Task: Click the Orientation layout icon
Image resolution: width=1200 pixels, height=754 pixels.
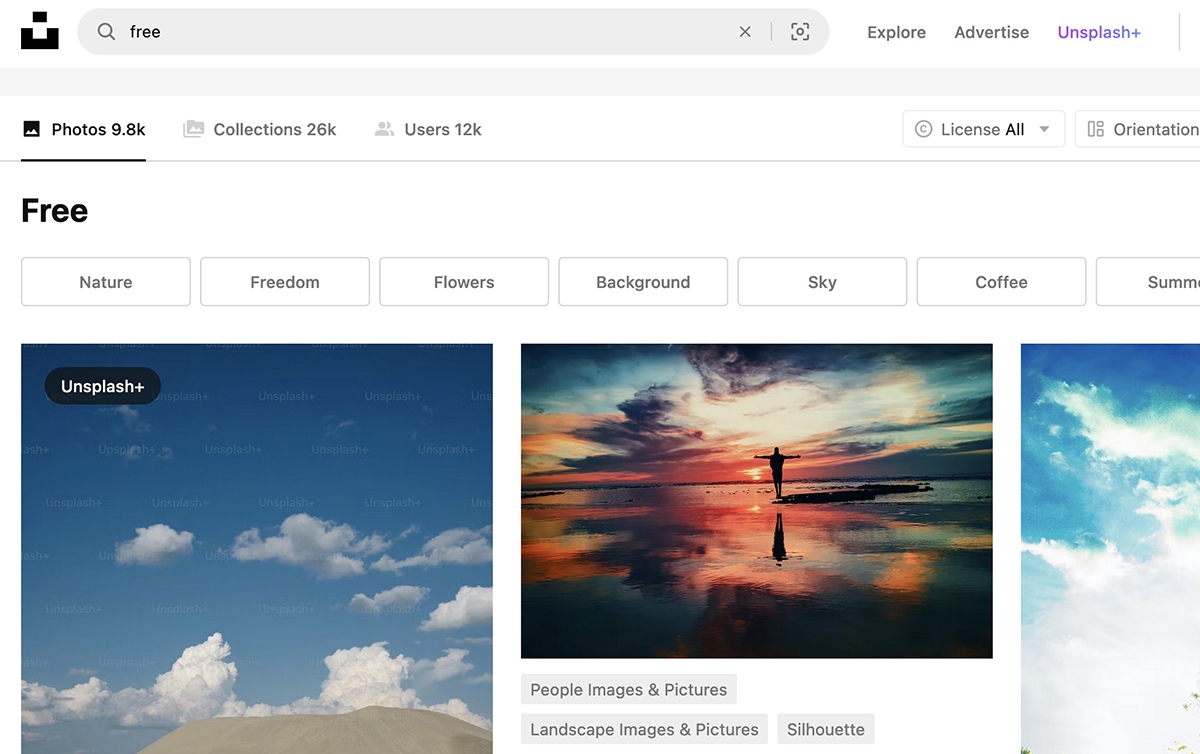Action: pos(1096,129)
